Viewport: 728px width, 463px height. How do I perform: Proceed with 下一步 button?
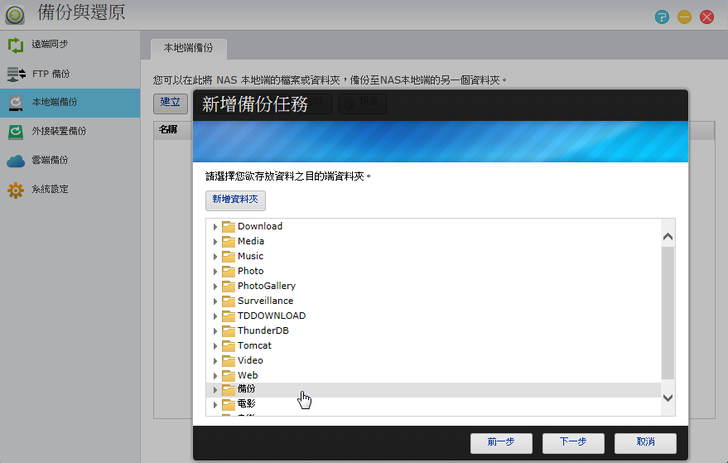(573, 443)
